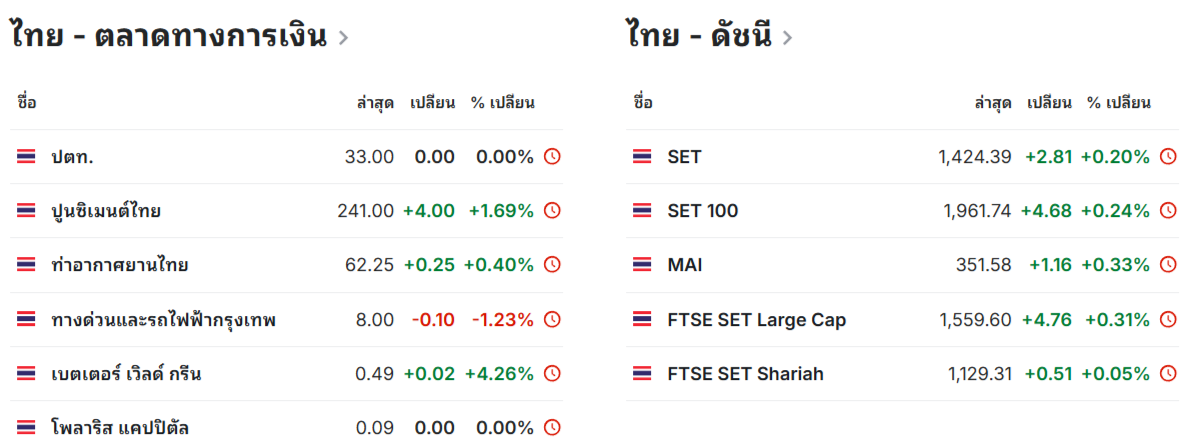
Task: Click the clock icon beside ปูนซิเมนต์ไทย
Action: 553,210
